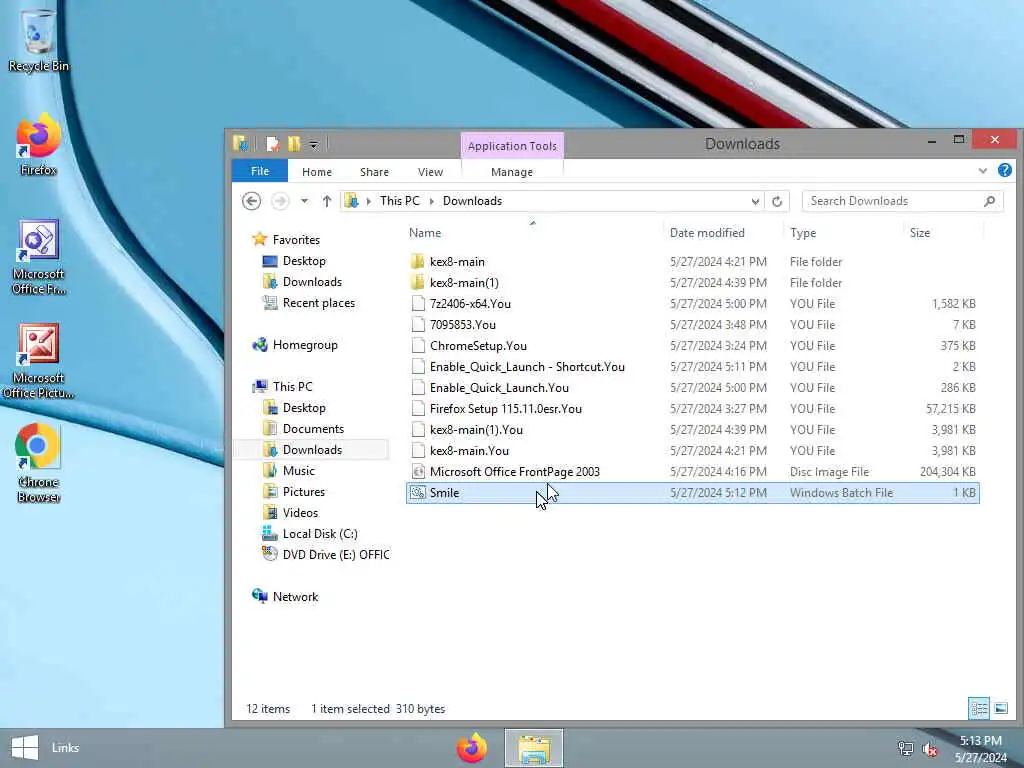Open Customize Quick Access Toolbar dropdown
This screenshot has width=1024, height=768.
(x=314, y=144)
